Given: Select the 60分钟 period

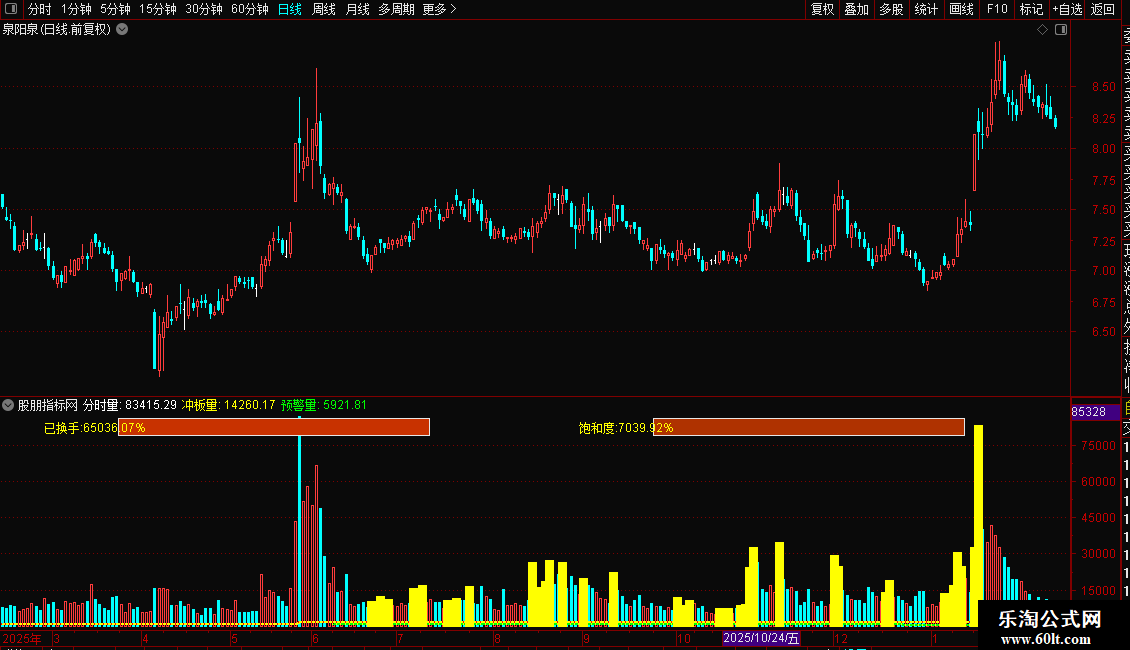Looking at the screenshot, I should (250, 9).
